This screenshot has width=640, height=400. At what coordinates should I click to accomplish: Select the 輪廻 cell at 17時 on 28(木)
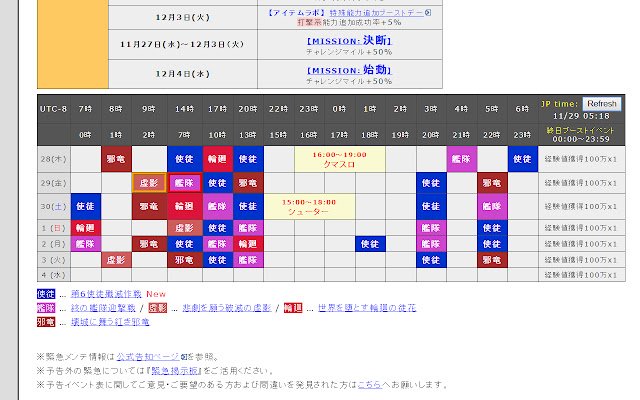pos(218,159)
